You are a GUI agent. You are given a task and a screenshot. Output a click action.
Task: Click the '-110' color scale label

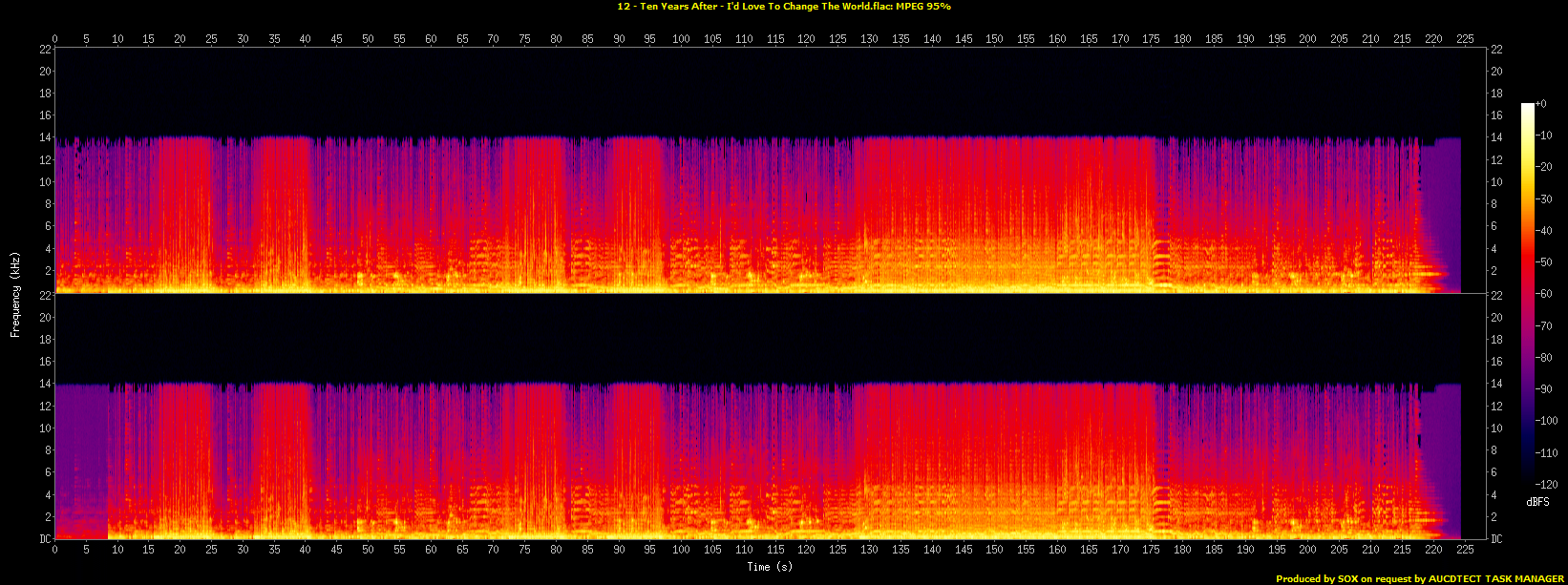coord(1547,452)
